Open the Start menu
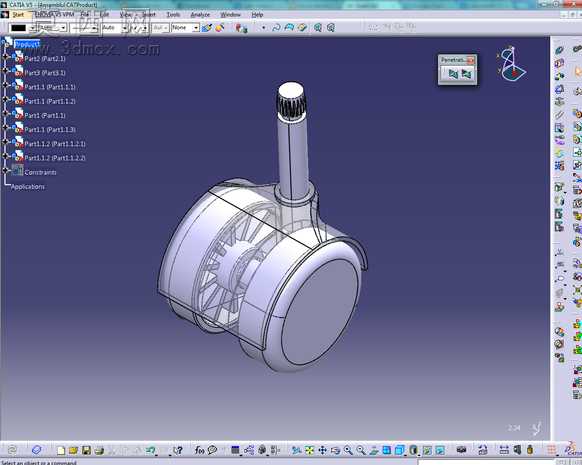The width and height of the screenshot is (582, 465). point(18,15)
